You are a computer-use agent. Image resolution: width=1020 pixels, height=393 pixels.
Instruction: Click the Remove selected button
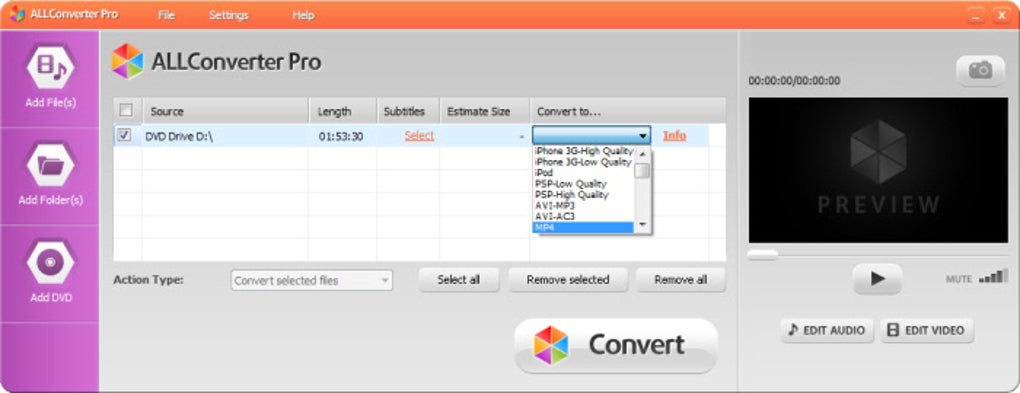pyautogui.click(x=568, y=280)
